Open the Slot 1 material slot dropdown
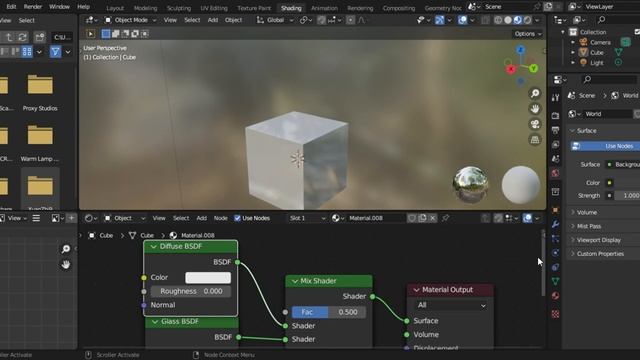Viewport: 640px width, 360px height. tap(307, 218)
